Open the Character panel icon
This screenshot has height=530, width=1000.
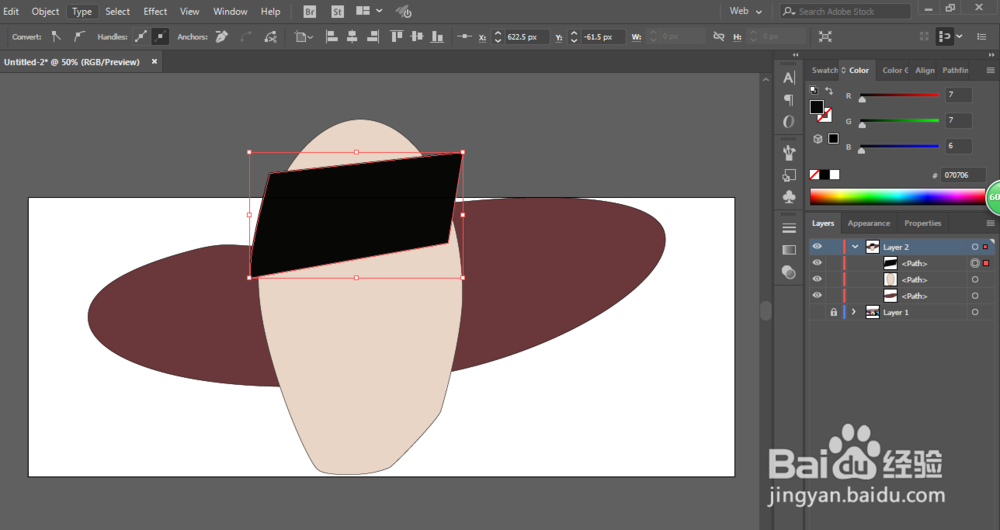tap(789, 77)
